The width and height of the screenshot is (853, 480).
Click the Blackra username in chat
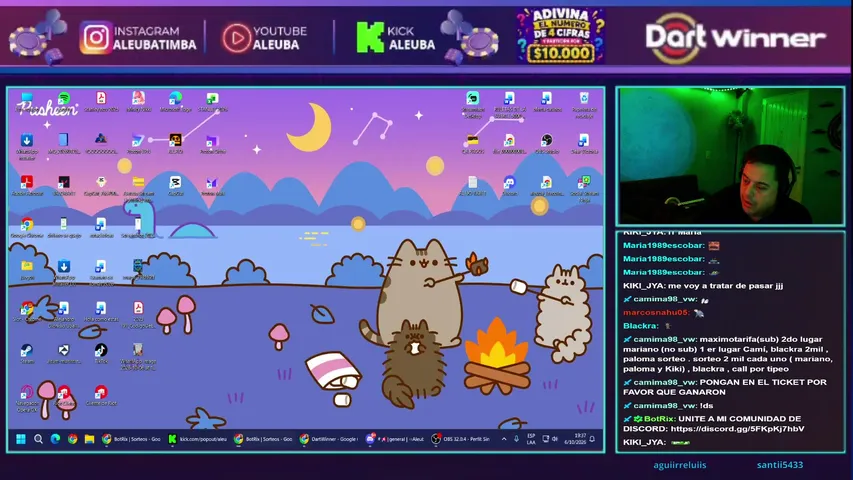pos(641,326)
